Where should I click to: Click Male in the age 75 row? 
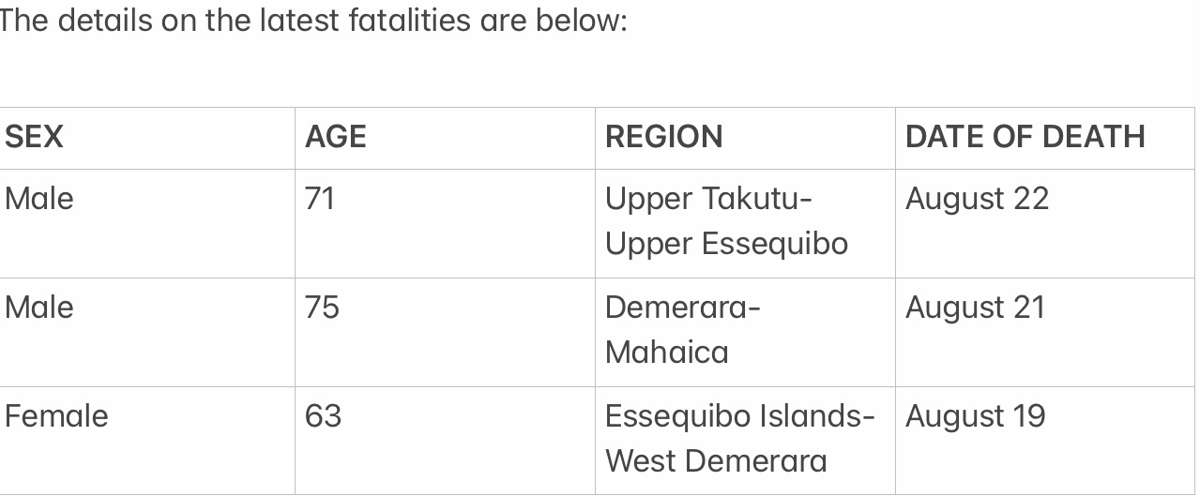(38, 307)
